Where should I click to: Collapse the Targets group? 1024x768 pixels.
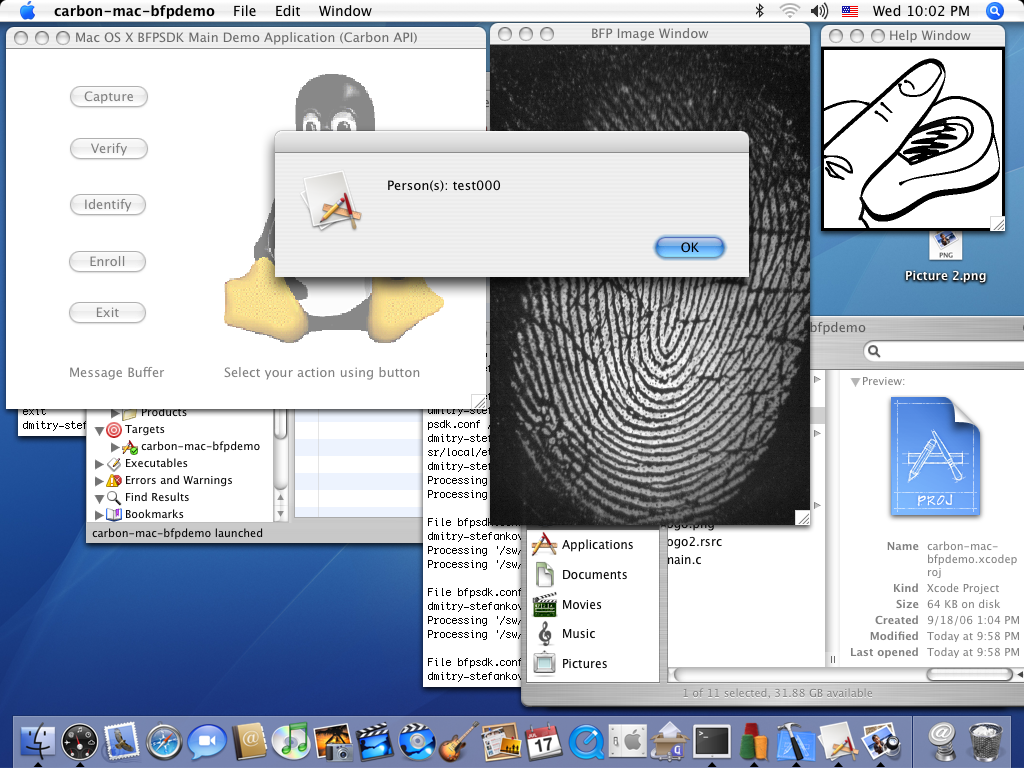pyautogui.click(x=99, y=430)
